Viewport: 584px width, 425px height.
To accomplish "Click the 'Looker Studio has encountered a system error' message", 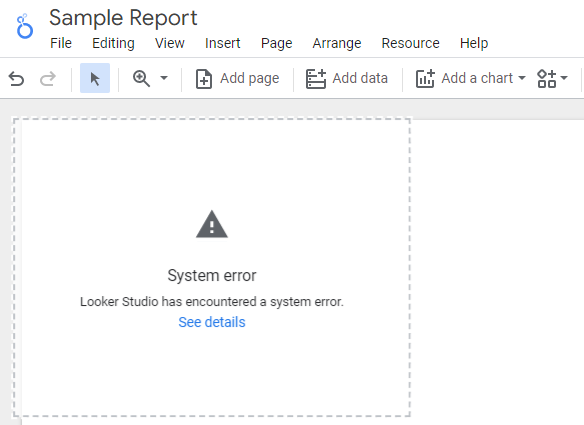I will tap(212, 302).
